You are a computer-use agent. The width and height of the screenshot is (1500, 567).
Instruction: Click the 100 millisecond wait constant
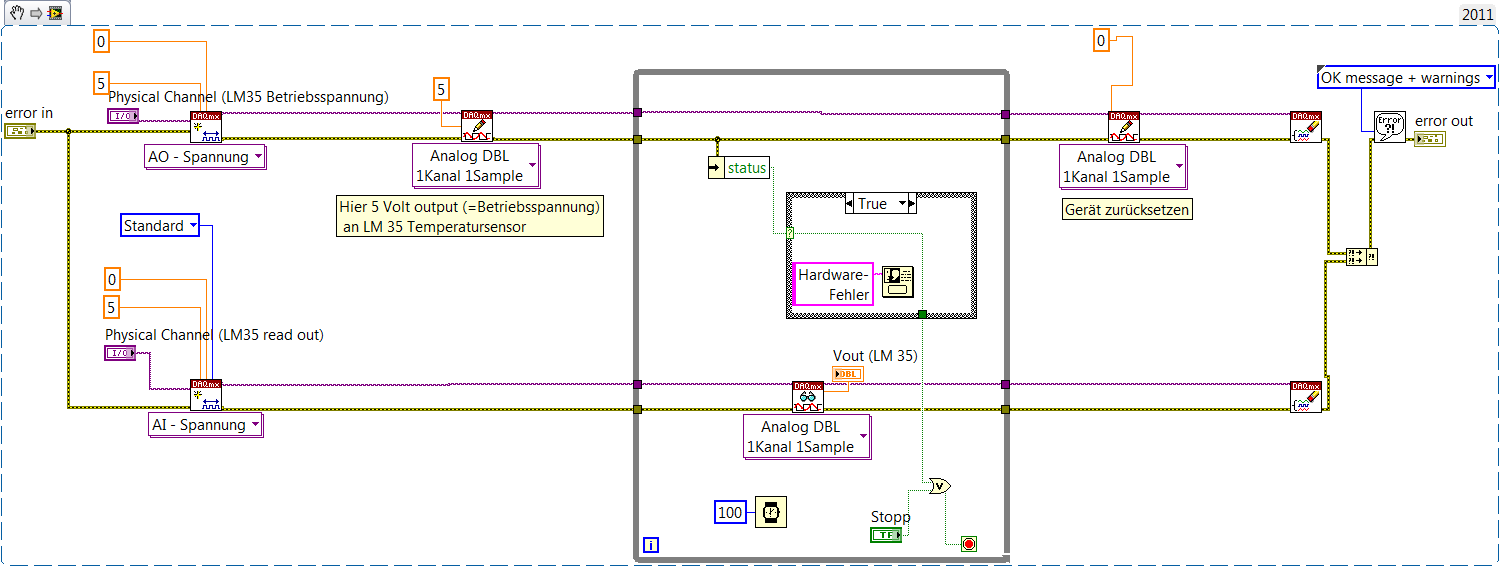pyautogui.click(x=731, y=513)
